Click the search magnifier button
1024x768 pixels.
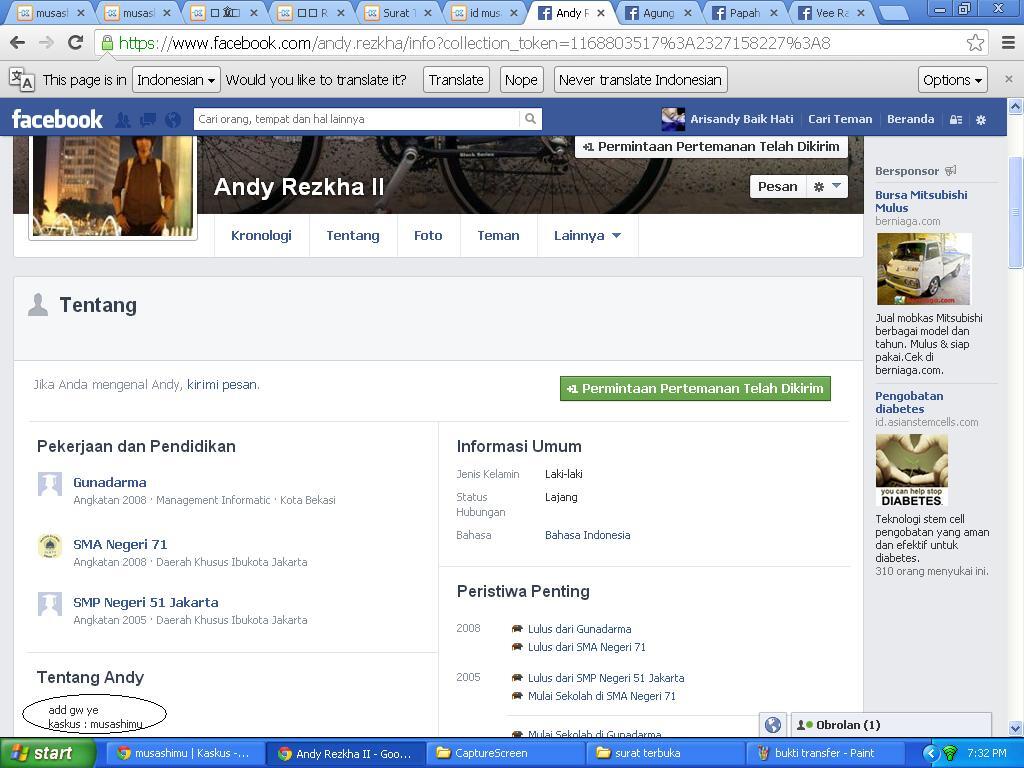click(x=530, y=119)
